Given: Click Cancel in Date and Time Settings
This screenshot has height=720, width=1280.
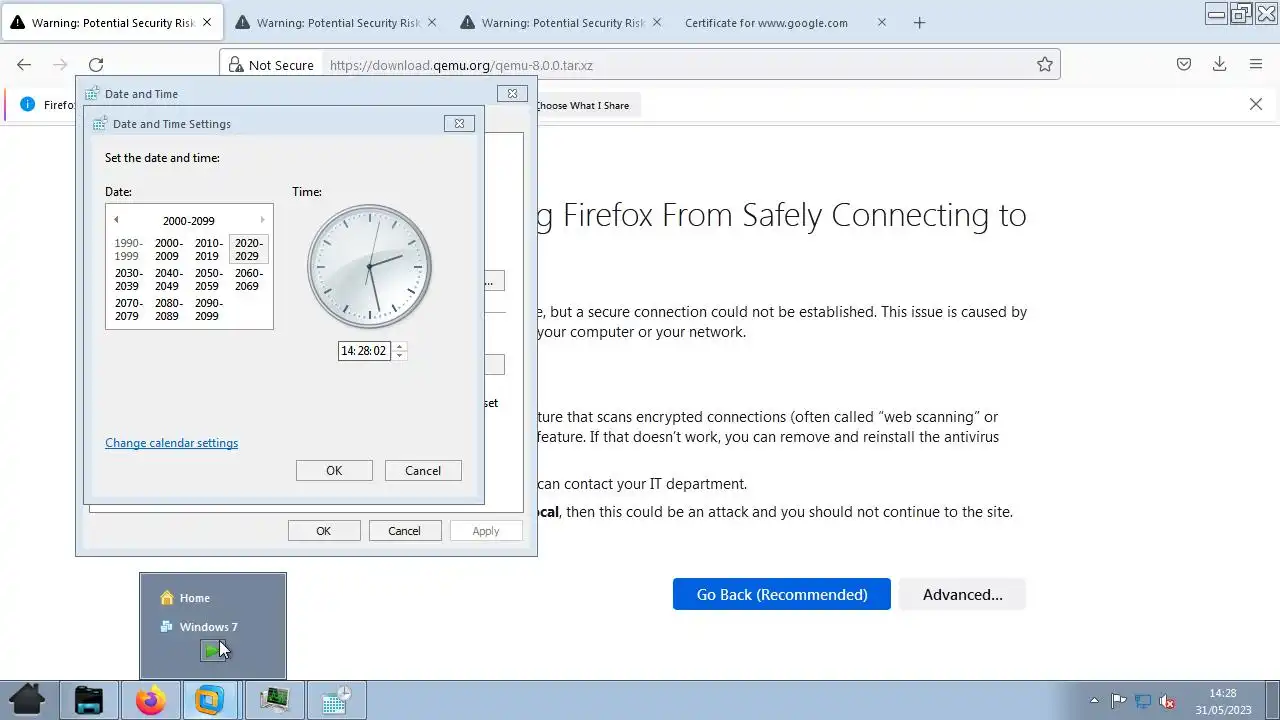Looking at the screenshot, I should tap(423, 471).
